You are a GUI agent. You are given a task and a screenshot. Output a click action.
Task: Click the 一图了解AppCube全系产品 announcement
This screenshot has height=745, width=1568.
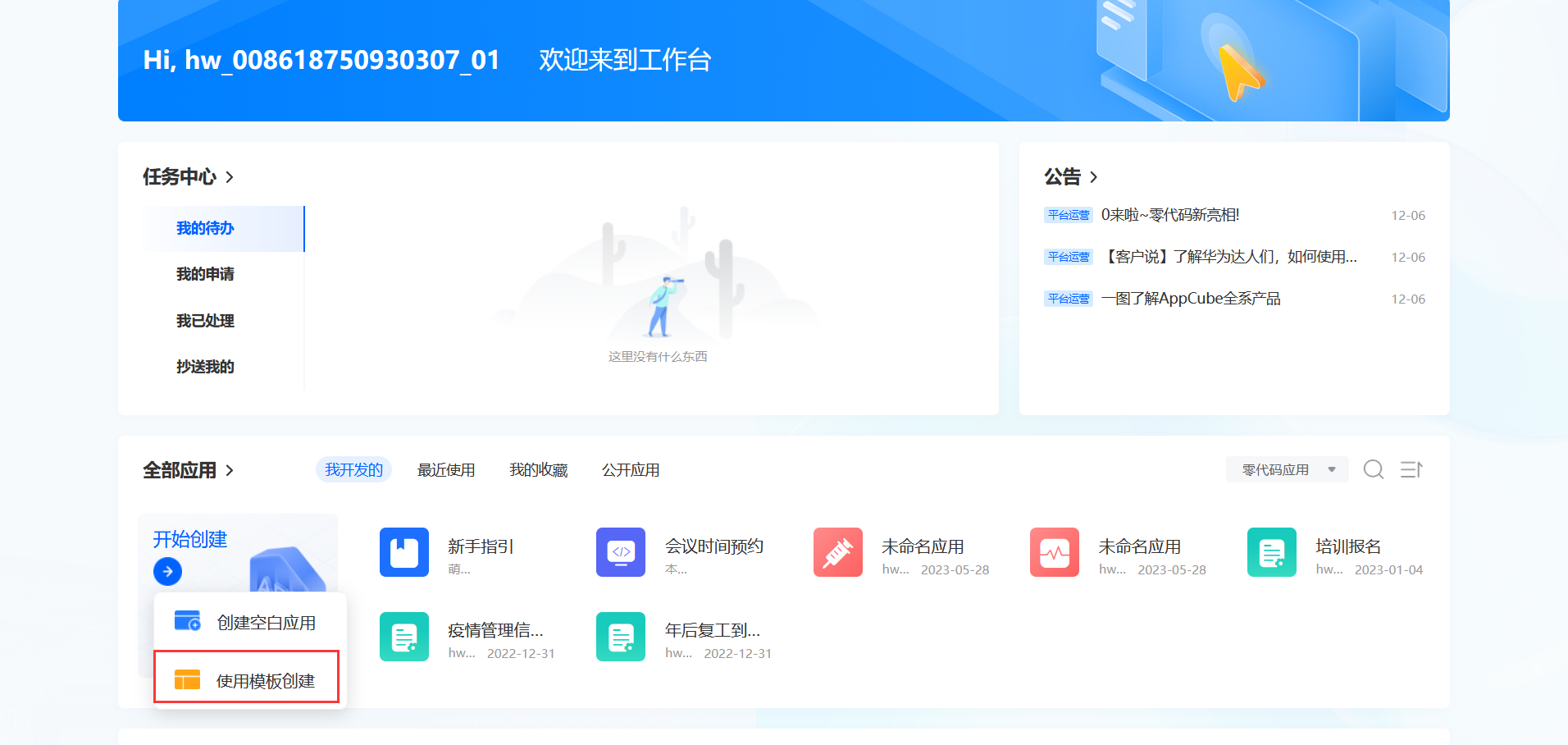(1192, 298)
